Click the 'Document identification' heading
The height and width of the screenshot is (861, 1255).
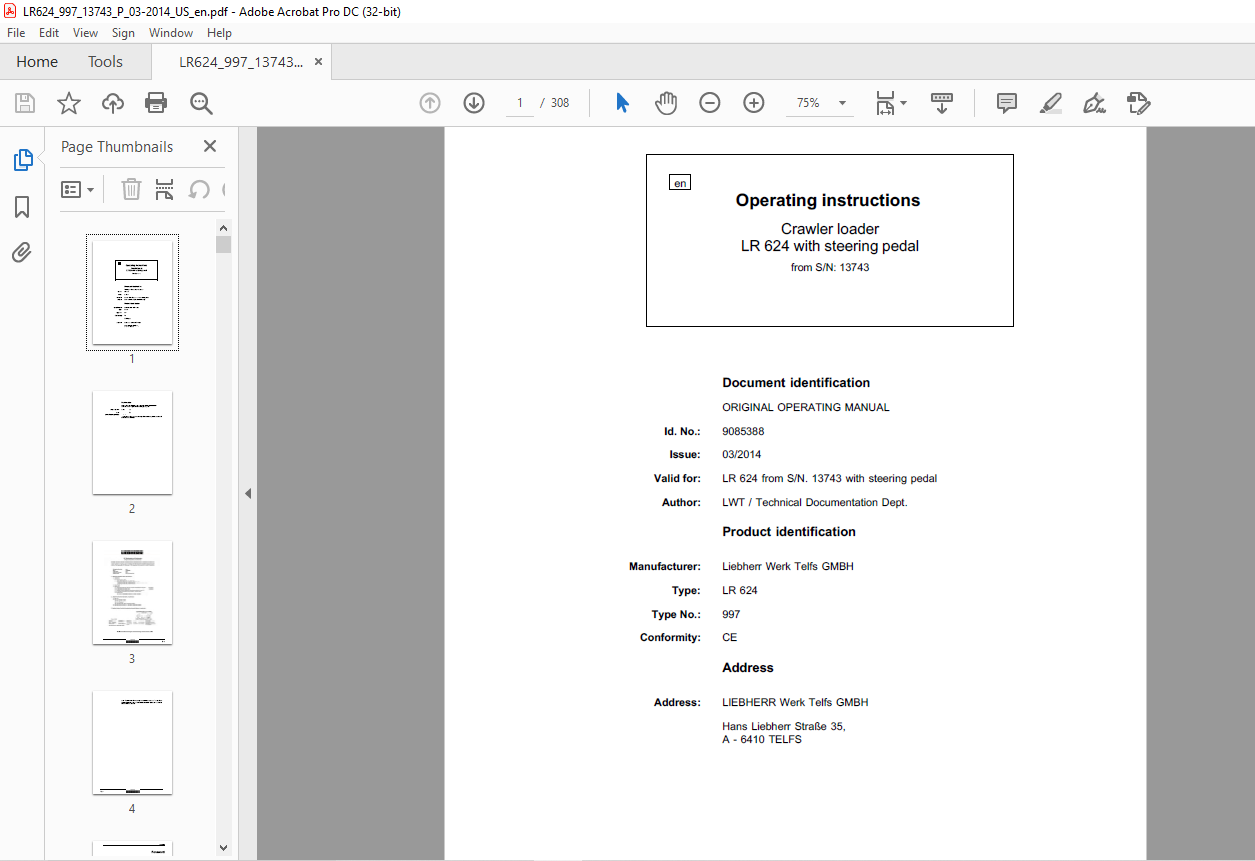(796, 383)
